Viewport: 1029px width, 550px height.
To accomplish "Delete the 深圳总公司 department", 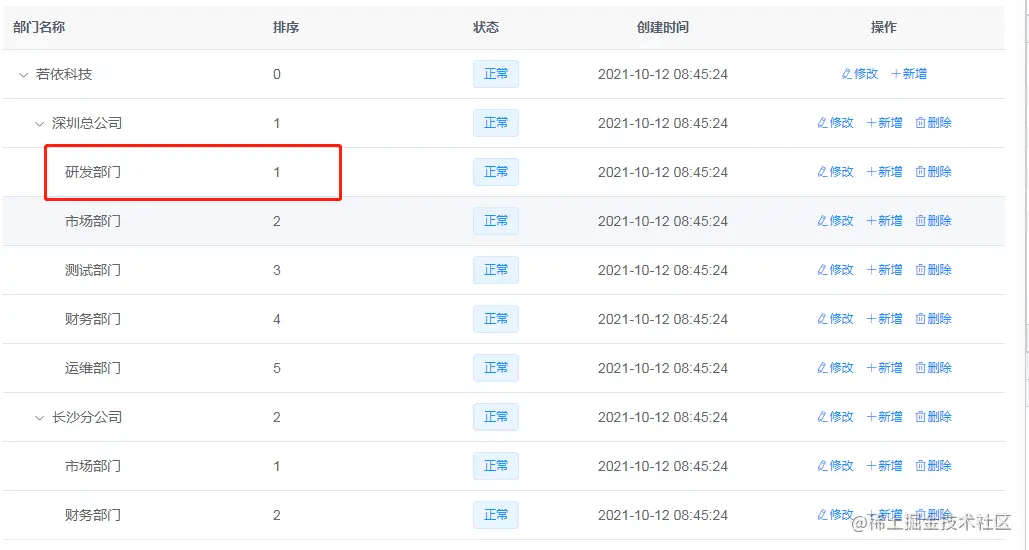I will coord(933,123).
